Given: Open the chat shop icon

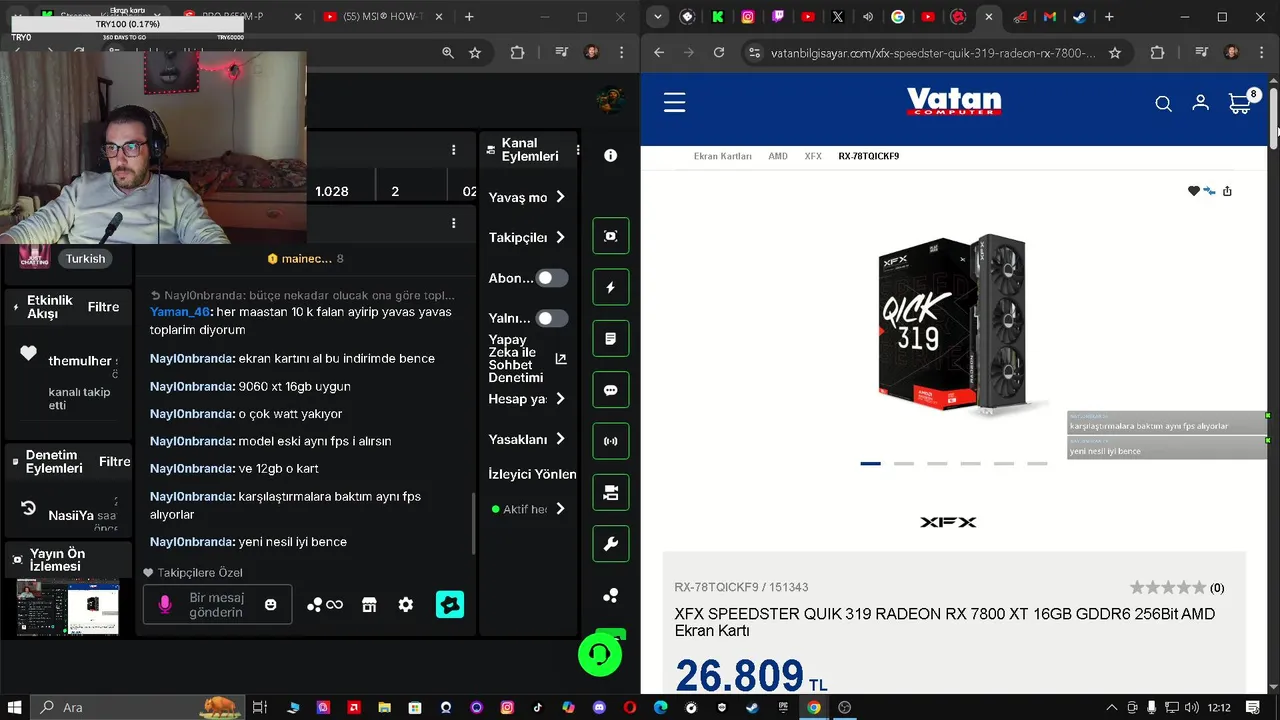Looking at the screenshot, I should pos(369,605).
